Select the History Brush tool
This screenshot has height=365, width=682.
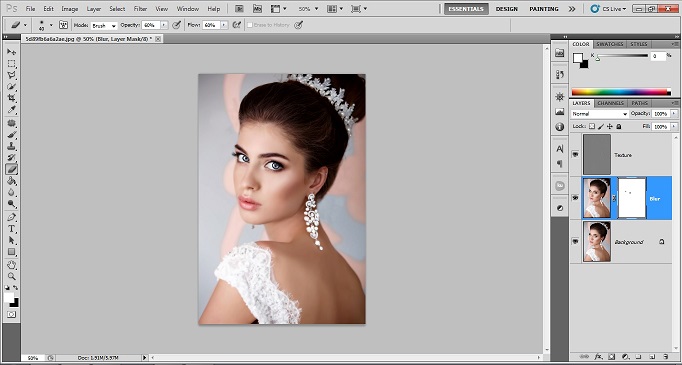pyautogui.click(x=11, y=157)
